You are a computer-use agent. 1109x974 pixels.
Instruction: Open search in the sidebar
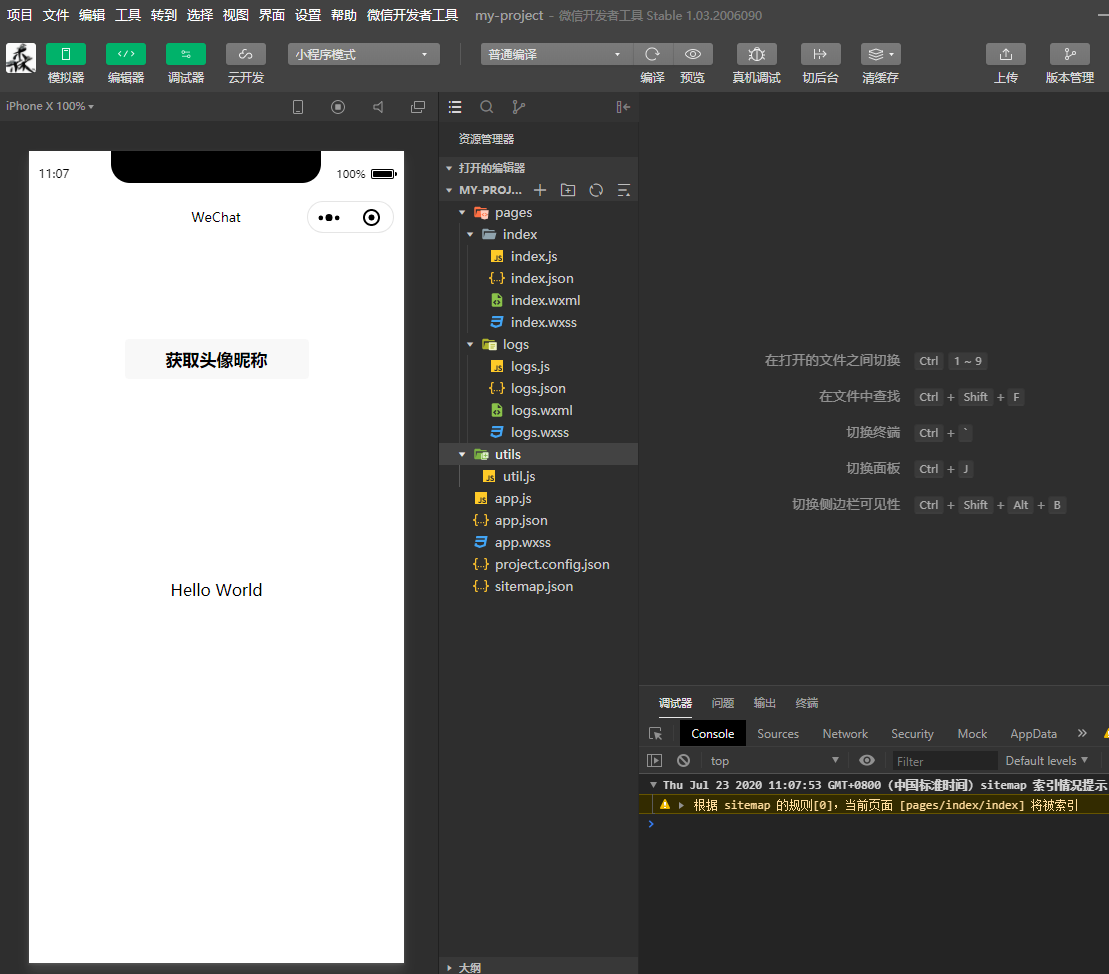coord(487,107)
